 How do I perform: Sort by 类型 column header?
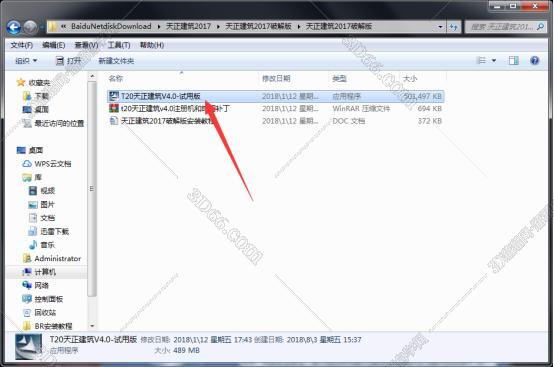[339, 78]
